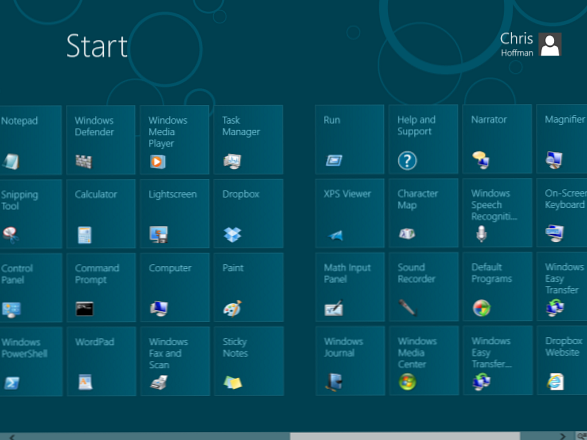Screen dimensions: 587x440
Task: Open the Notepad tile
Action: click(x=31, y=140)
